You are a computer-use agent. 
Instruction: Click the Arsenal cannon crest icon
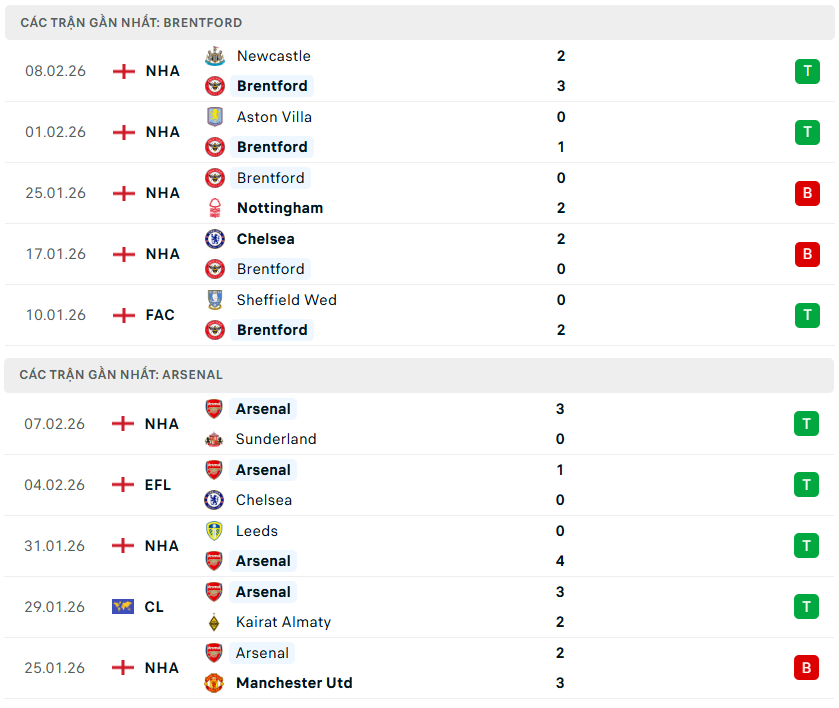point(213,408)
